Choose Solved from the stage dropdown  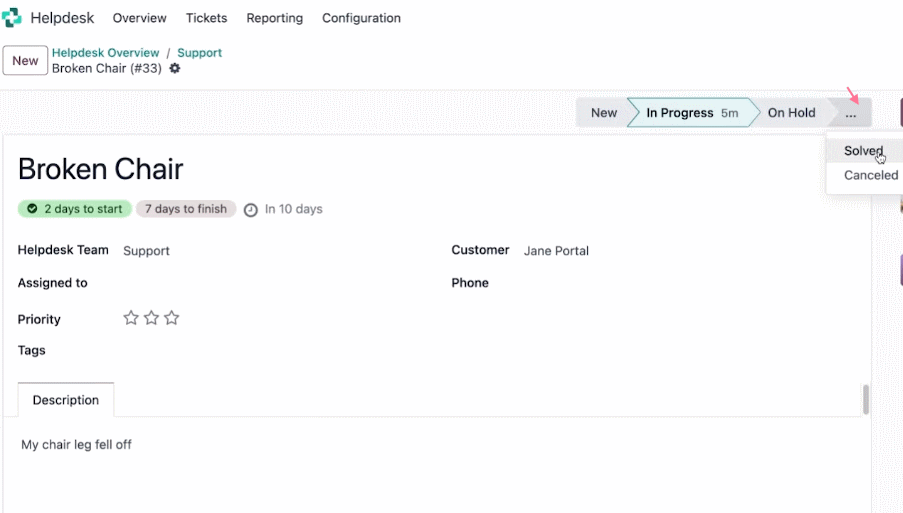[864, 151]
